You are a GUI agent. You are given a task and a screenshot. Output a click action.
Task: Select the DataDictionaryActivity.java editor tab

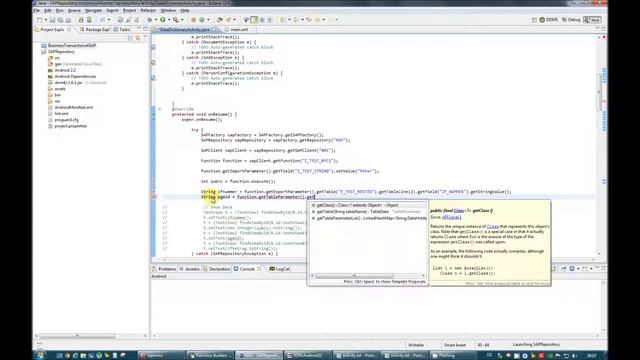click(184, 29)
